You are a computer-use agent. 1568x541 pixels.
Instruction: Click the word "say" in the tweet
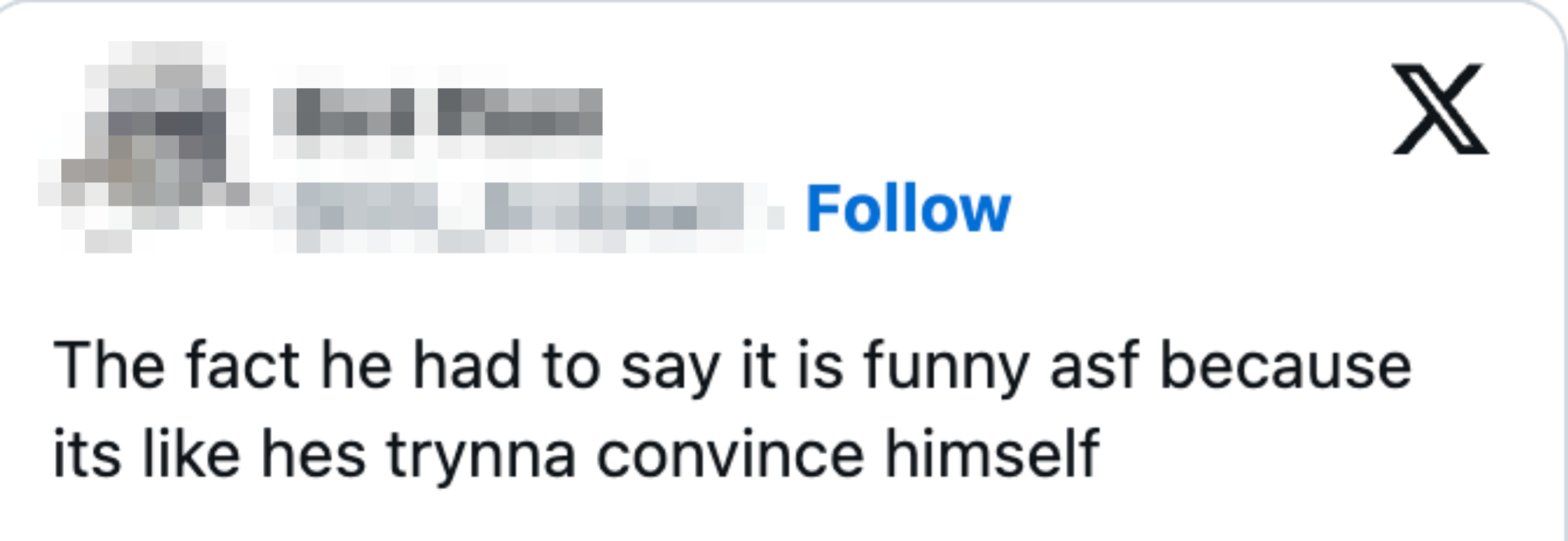(670, 366)
